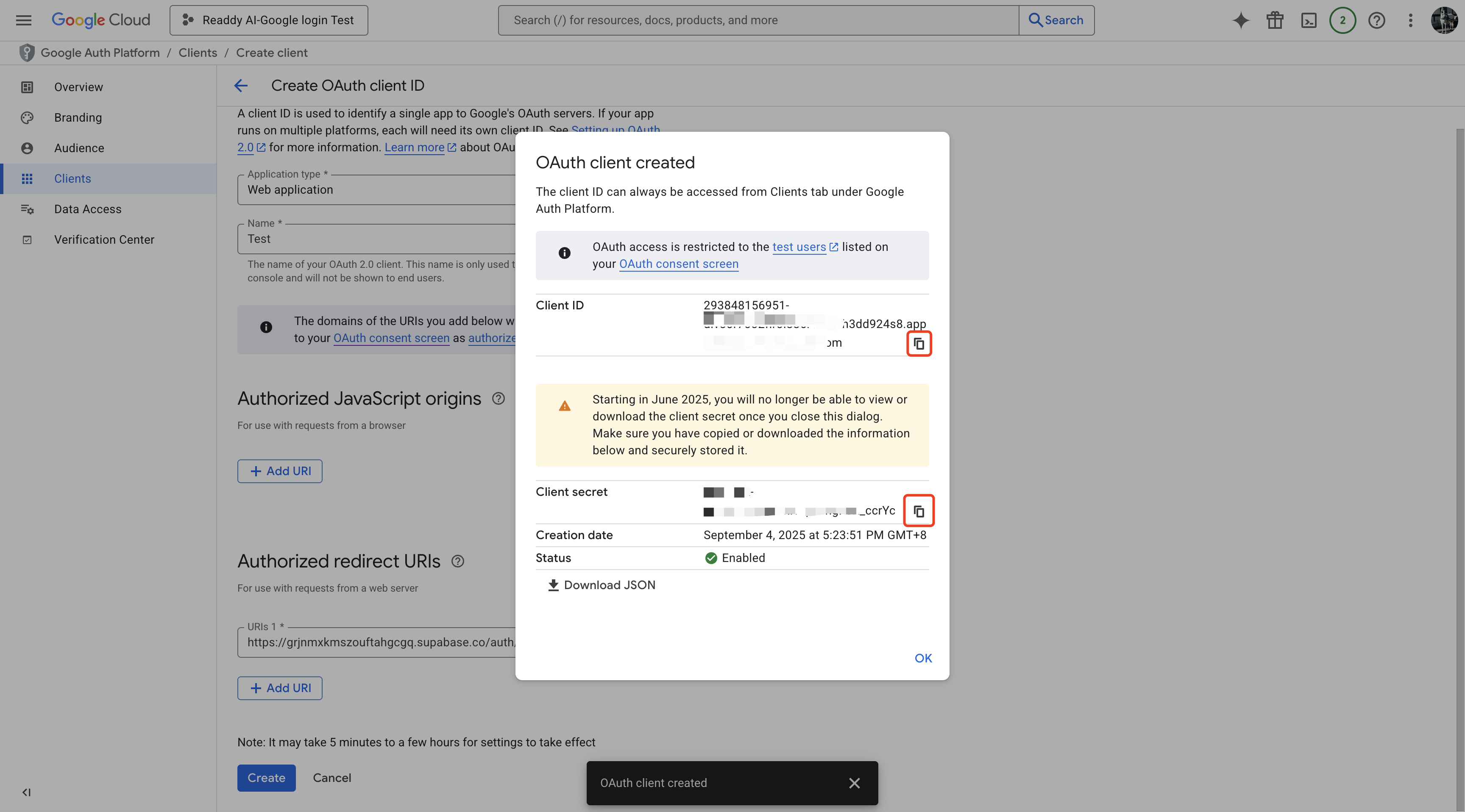
Task: Click Clients in the breadcrumb trail
Action: click(198, 53)
